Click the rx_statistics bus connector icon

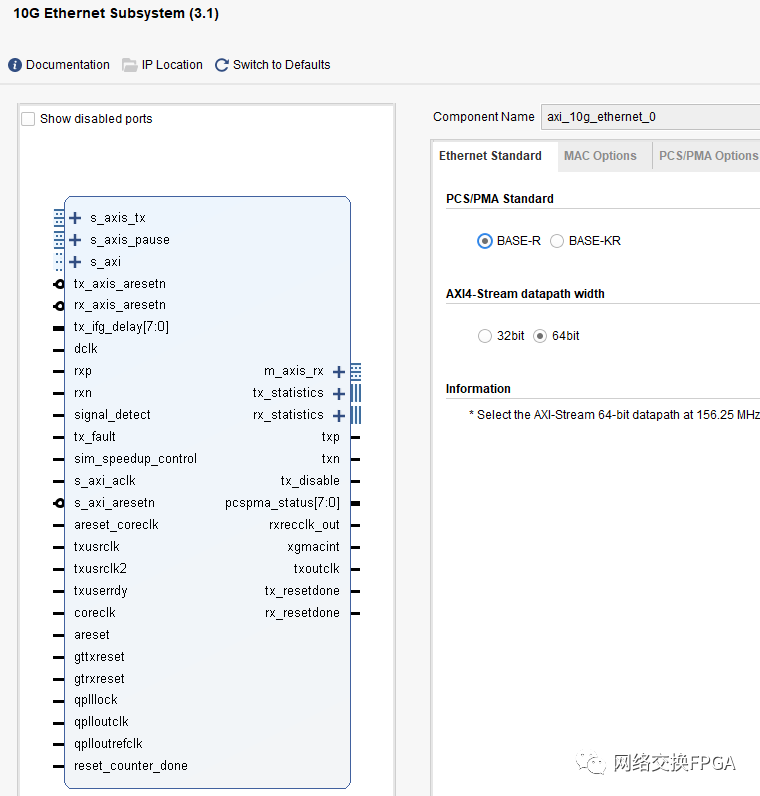(x=356, y=416)
